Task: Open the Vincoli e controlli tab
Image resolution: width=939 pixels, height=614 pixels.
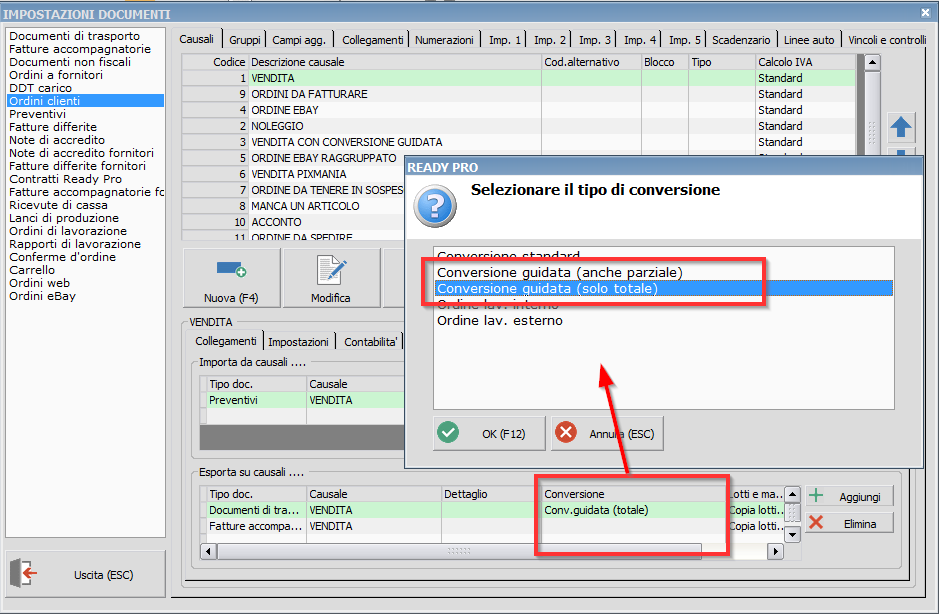Action: (887, 40)
